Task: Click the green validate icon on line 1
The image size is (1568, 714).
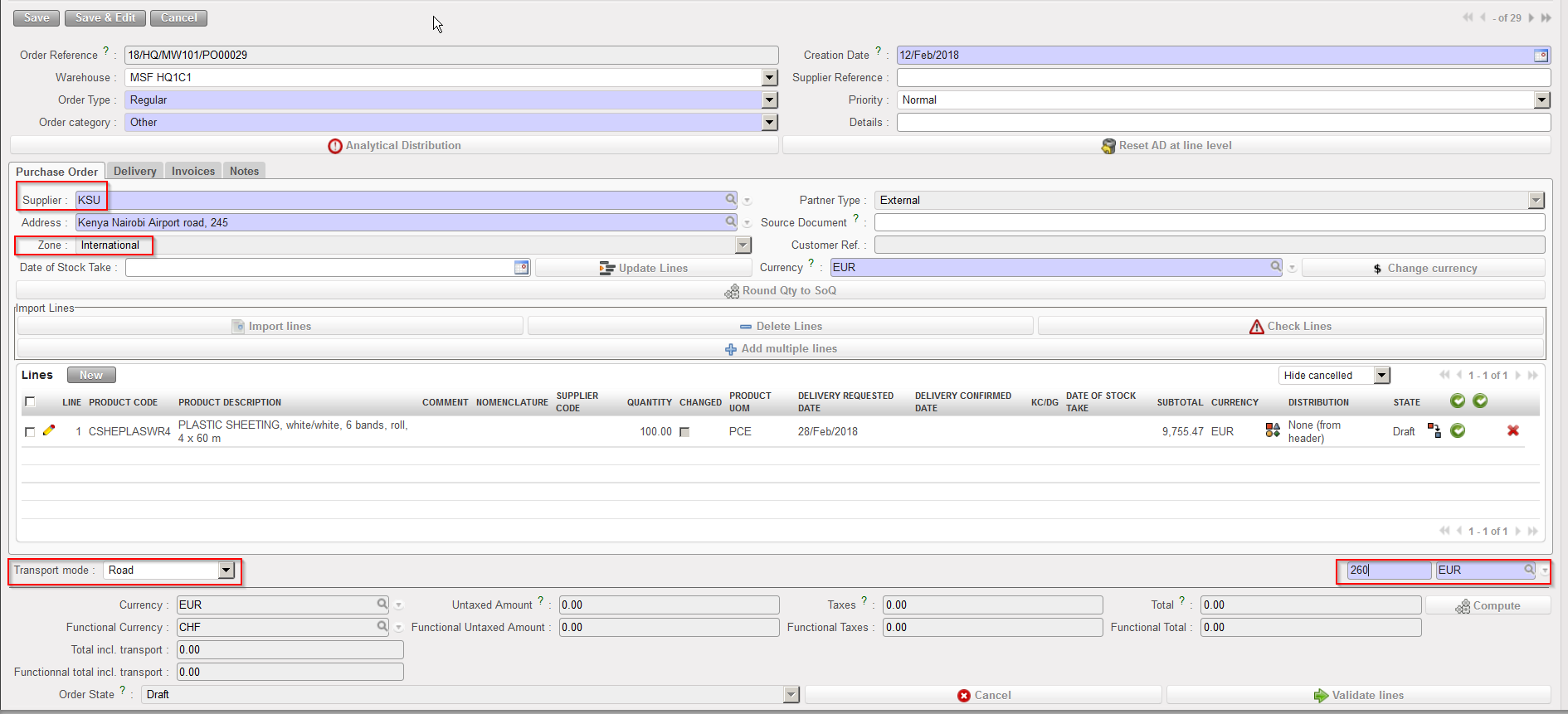Action: (x=1458, y=430)
